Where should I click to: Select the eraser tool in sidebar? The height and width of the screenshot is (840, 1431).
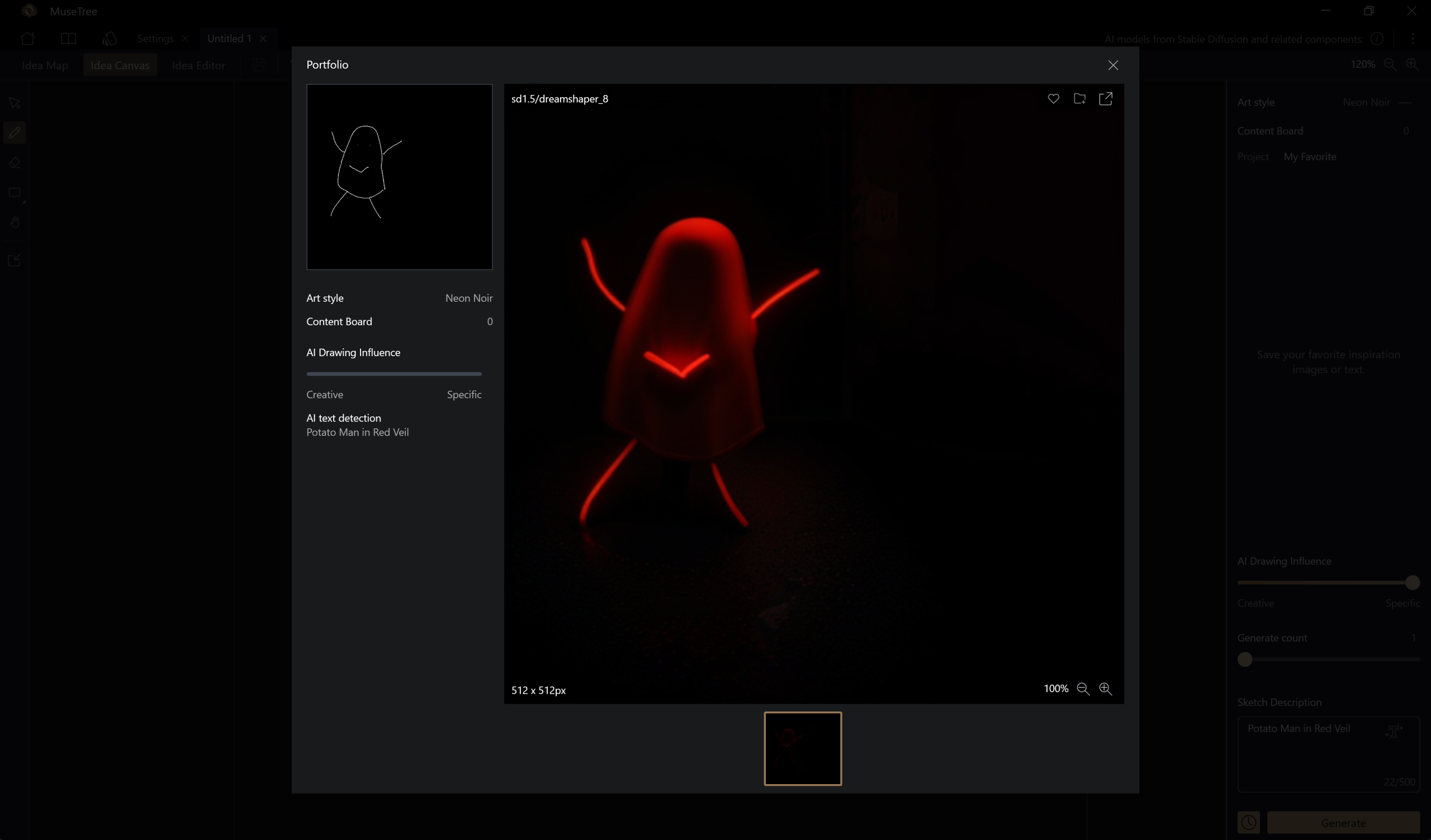[15, 163]
